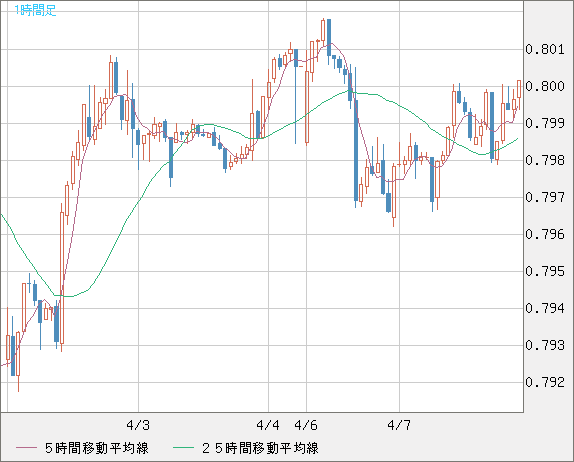
Task: Click the 0.794 price axis label
Action: click(545, 308)
